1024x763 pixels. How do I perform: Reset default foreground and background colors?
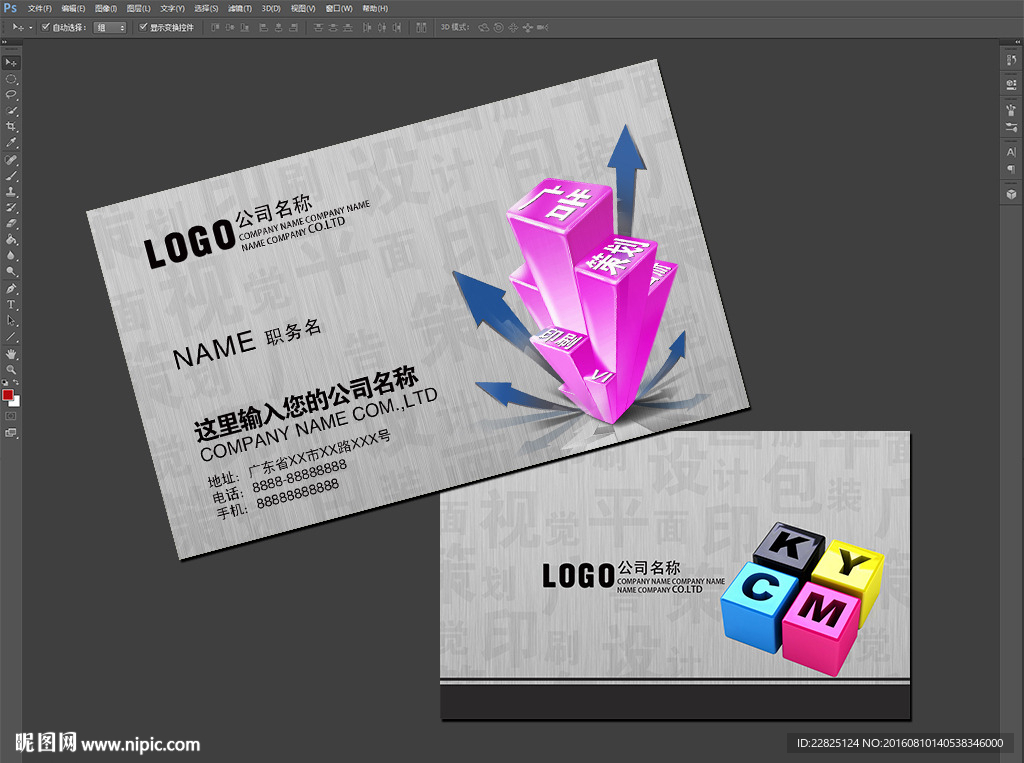[5, 383]
